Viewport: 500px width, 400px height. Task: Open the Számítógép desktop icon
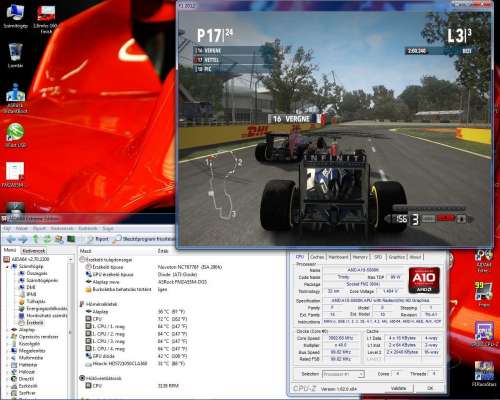[x=15, y=17]
